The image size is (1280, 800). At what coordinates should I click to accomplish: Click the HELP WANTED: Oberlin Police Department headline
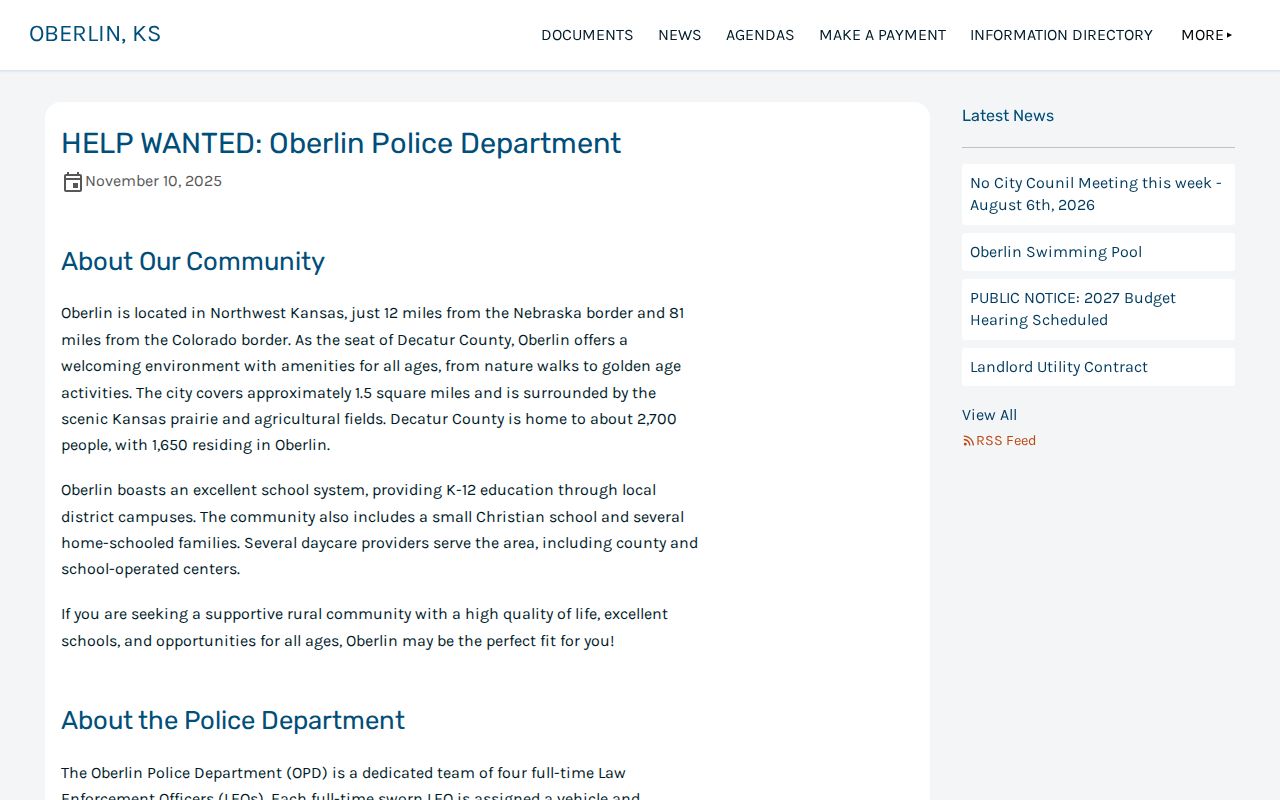[341, 143]
